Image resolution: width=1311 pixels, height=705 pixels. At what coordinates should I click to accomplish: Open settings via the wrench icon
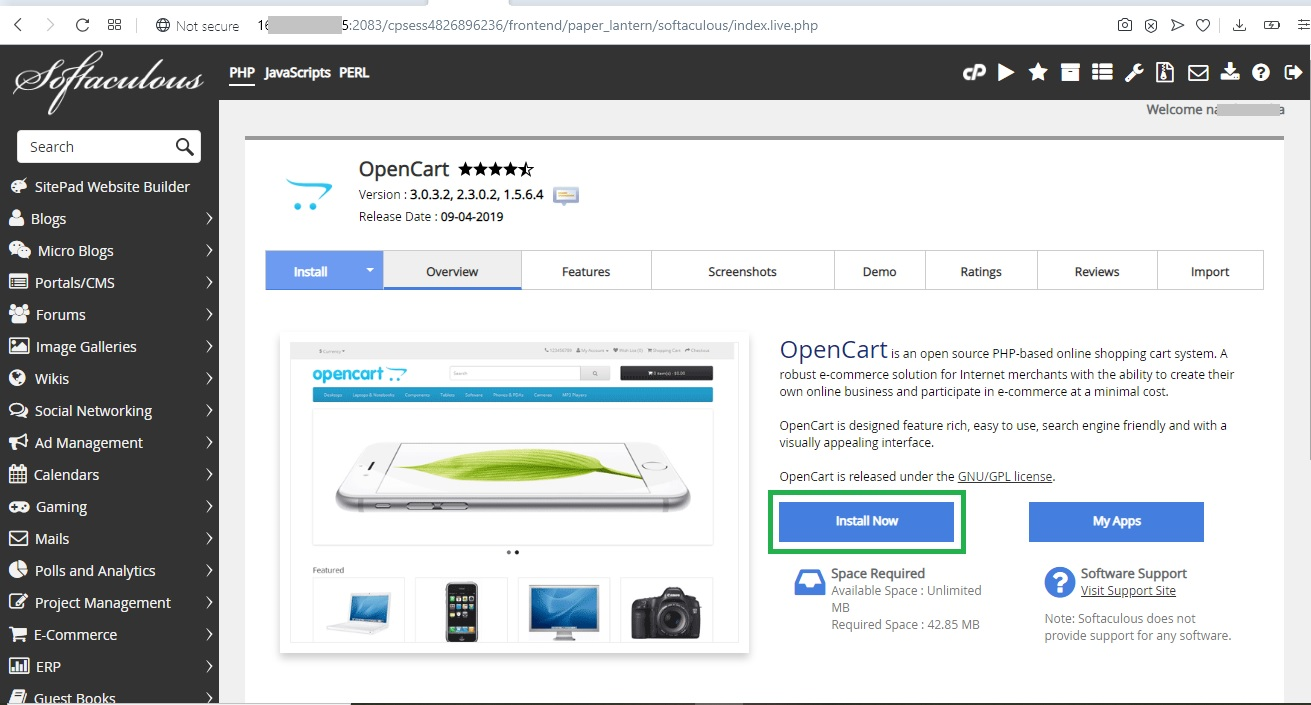pos(1134,72)
